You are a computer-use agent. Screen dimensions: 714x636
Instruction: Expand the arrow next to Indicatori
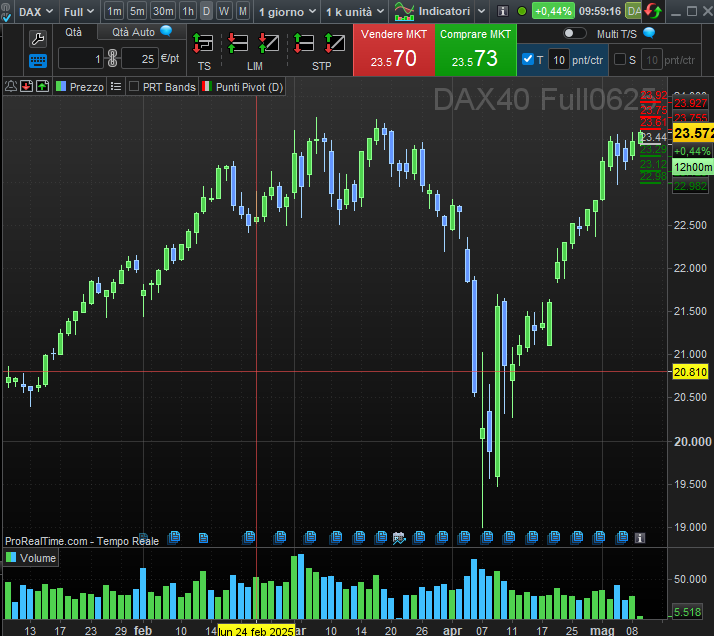481,11
